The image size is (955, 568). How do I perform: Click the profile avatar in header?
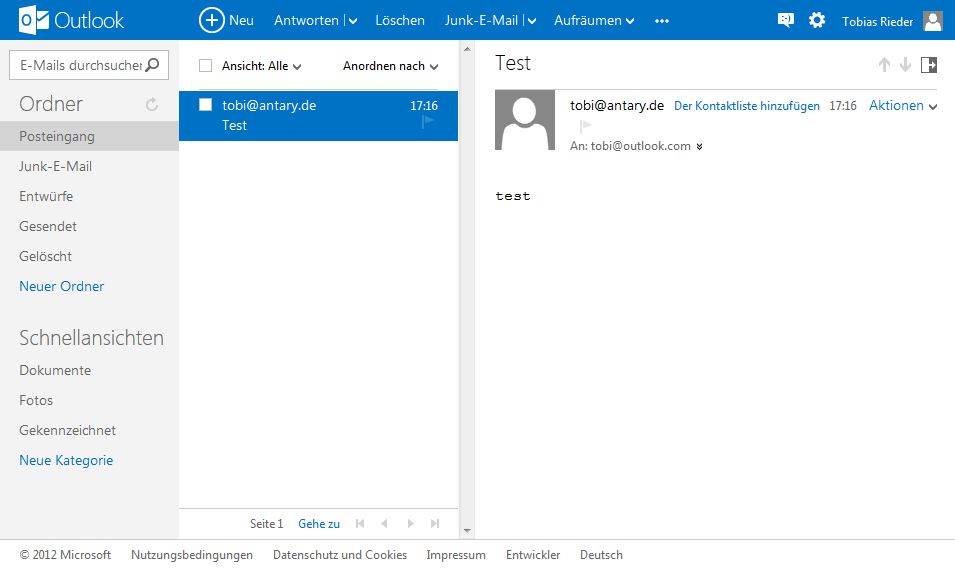coord(933,21)
